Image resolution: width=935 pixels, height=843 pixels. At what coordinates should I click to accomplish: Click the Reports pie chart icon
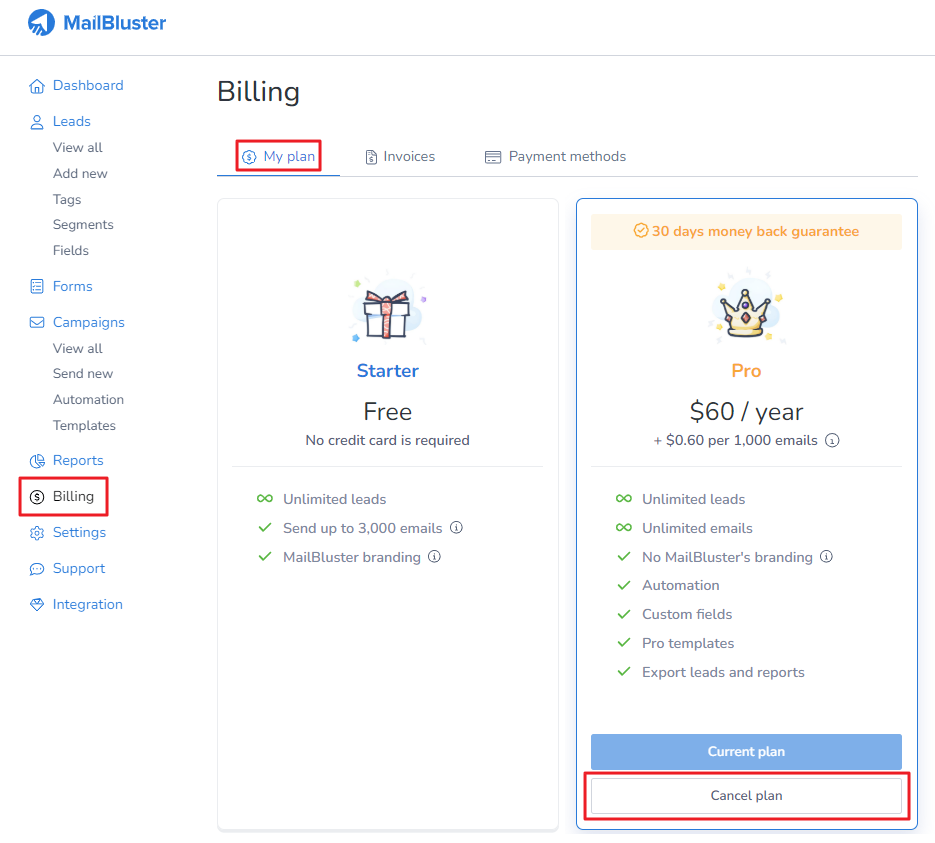point(37,461)
